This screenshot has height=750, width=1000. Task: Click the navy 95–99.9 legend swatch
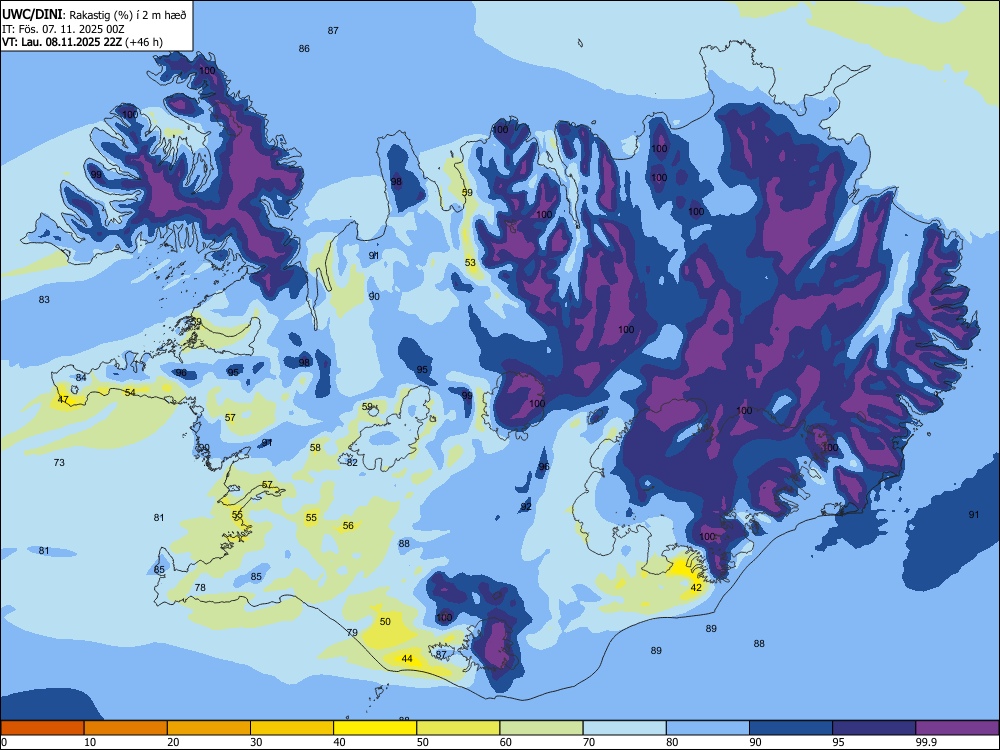tap(874, 728)
